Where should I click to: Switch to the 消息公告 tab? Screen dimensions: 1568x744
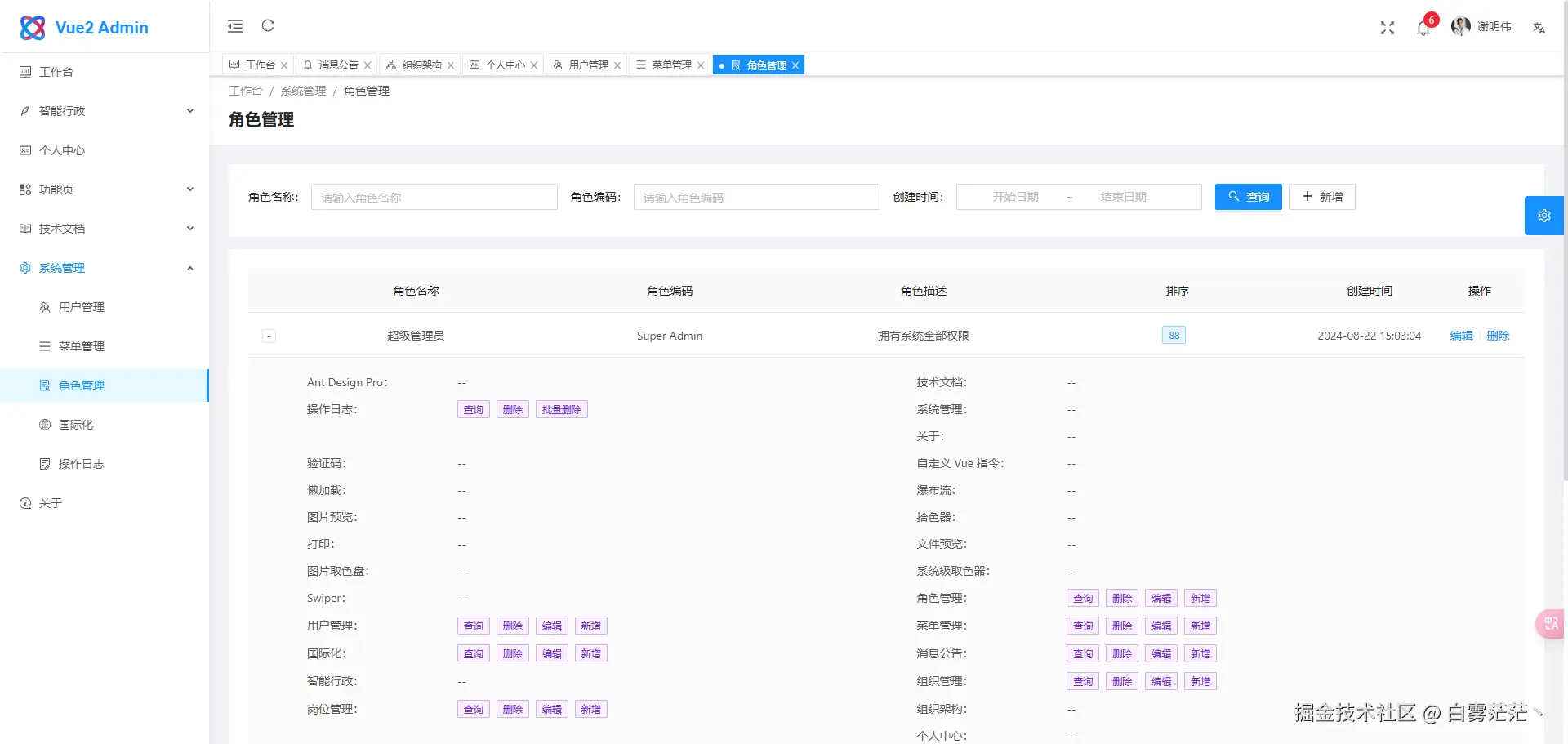pyautogui.click(x=338, y=65)
